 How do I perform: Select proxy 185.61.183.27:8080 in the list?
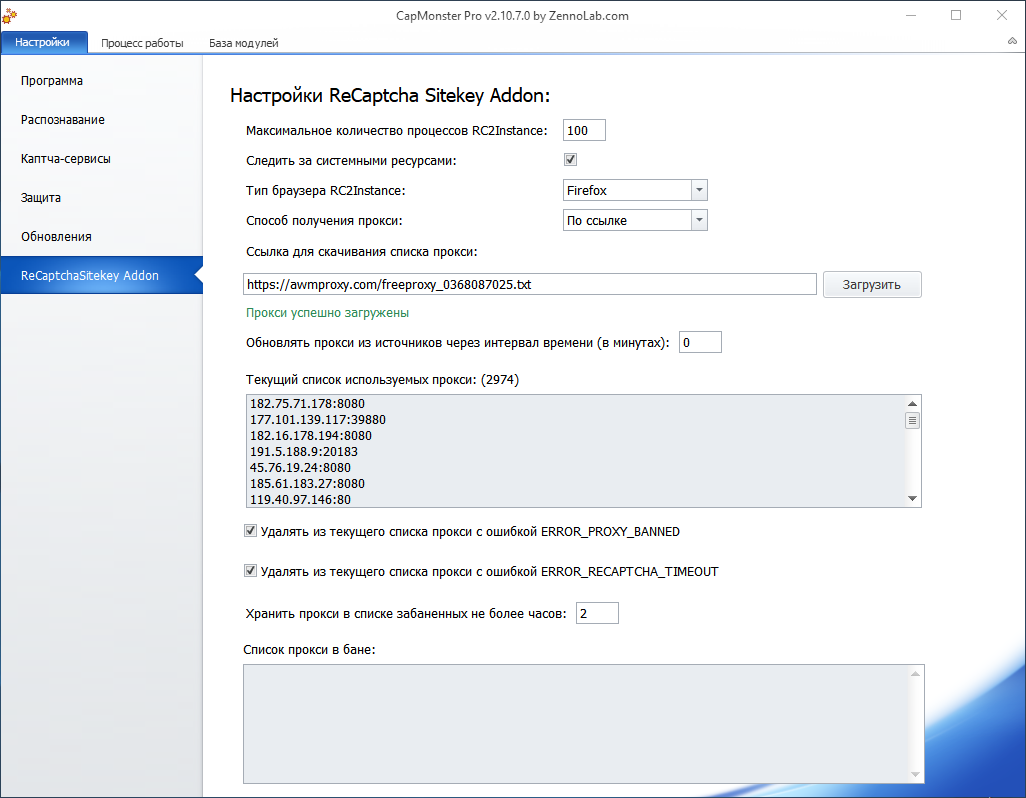point(308,483)
